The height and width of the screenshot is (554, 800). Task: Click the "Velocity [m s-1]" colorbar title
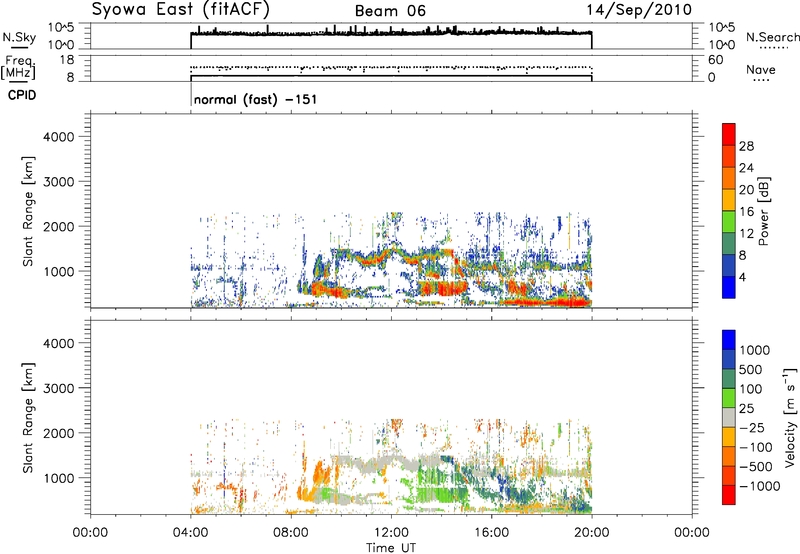pos(790,418)
